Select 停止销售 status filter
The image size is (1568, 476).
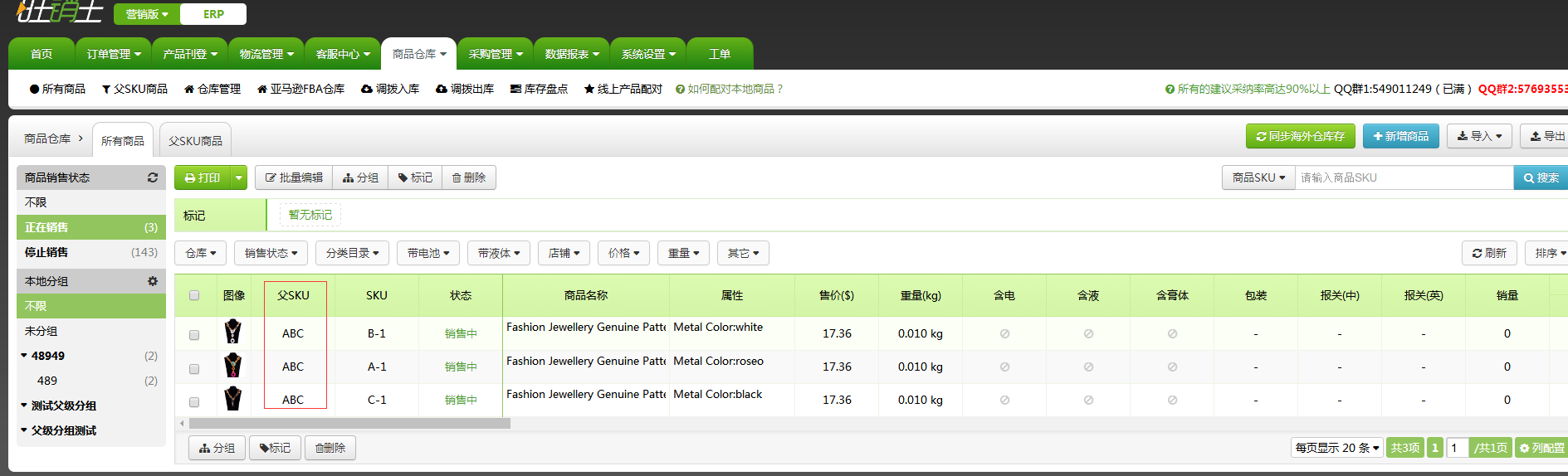coord(91,252)
